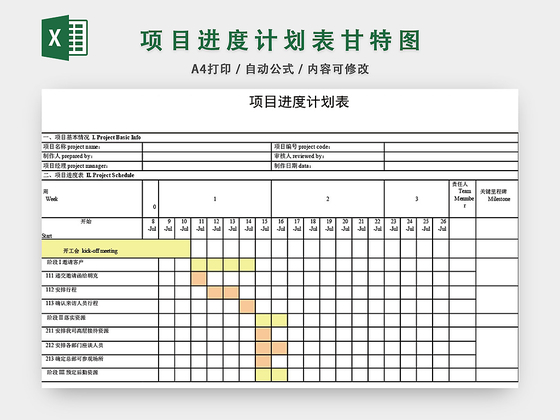This screenshot has height=420, width=560.
Task: Click orange Gantt cell in row 213
Action: [264, 361]
